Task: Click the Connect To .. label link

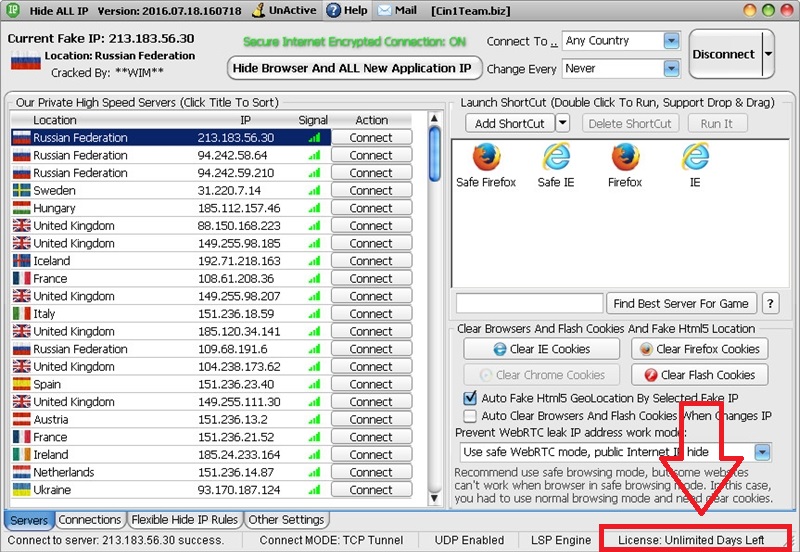Action: pyautogui.click(x=522, y=41)
